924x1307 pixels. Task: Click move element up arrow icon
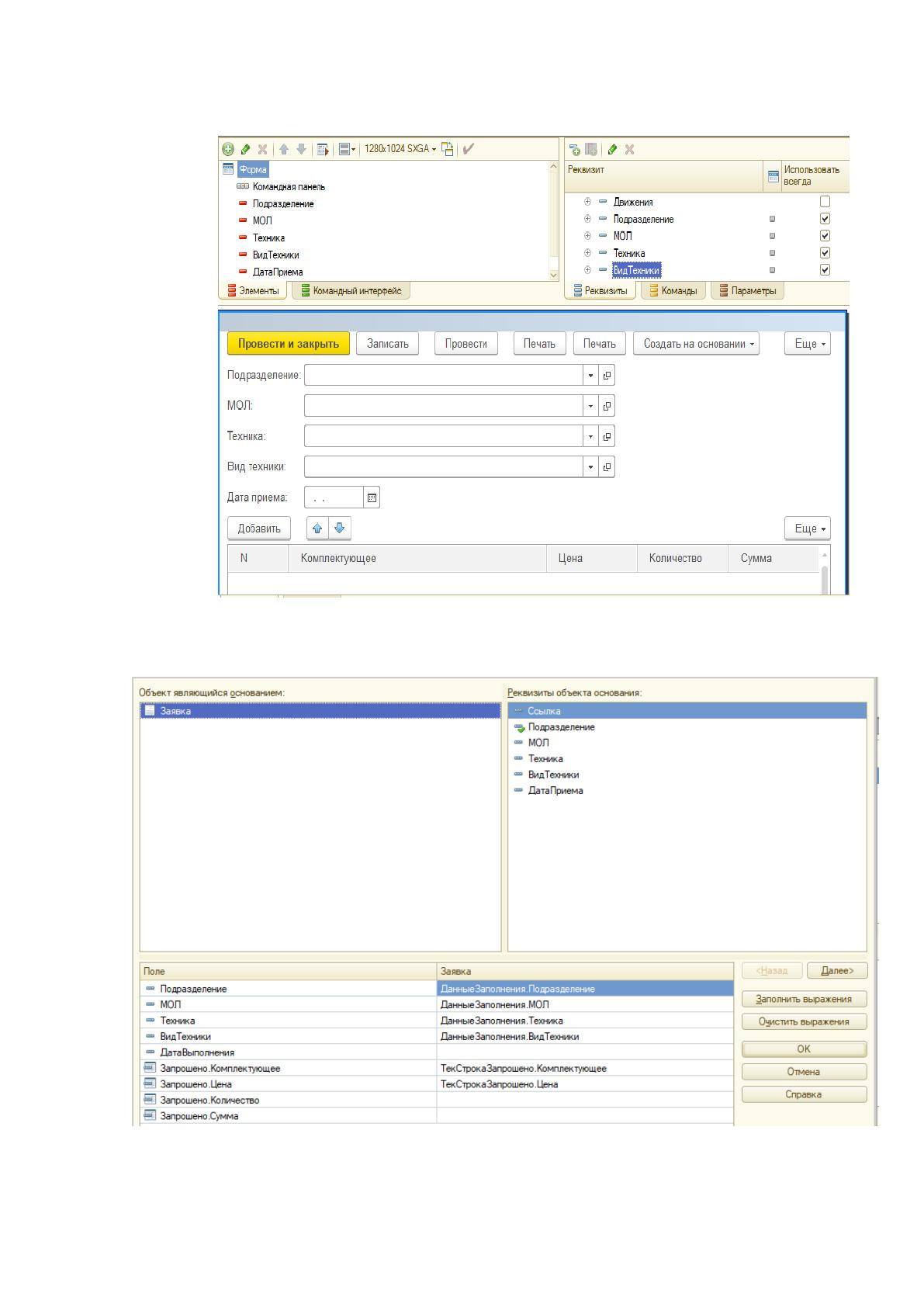pyautogui.click(x=284, y=149)
